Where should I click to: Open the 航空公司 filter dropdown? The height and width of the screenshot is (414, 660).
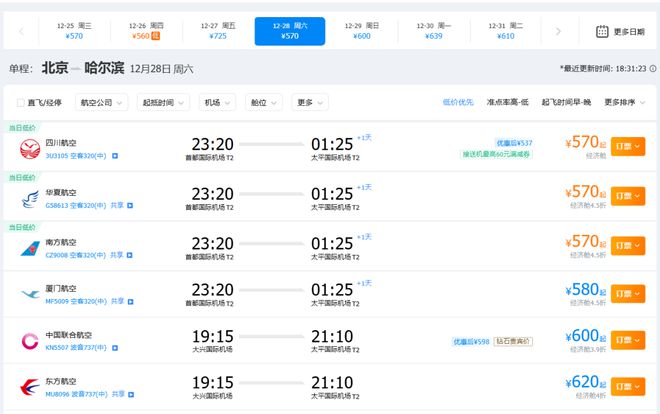click(101, 102)
